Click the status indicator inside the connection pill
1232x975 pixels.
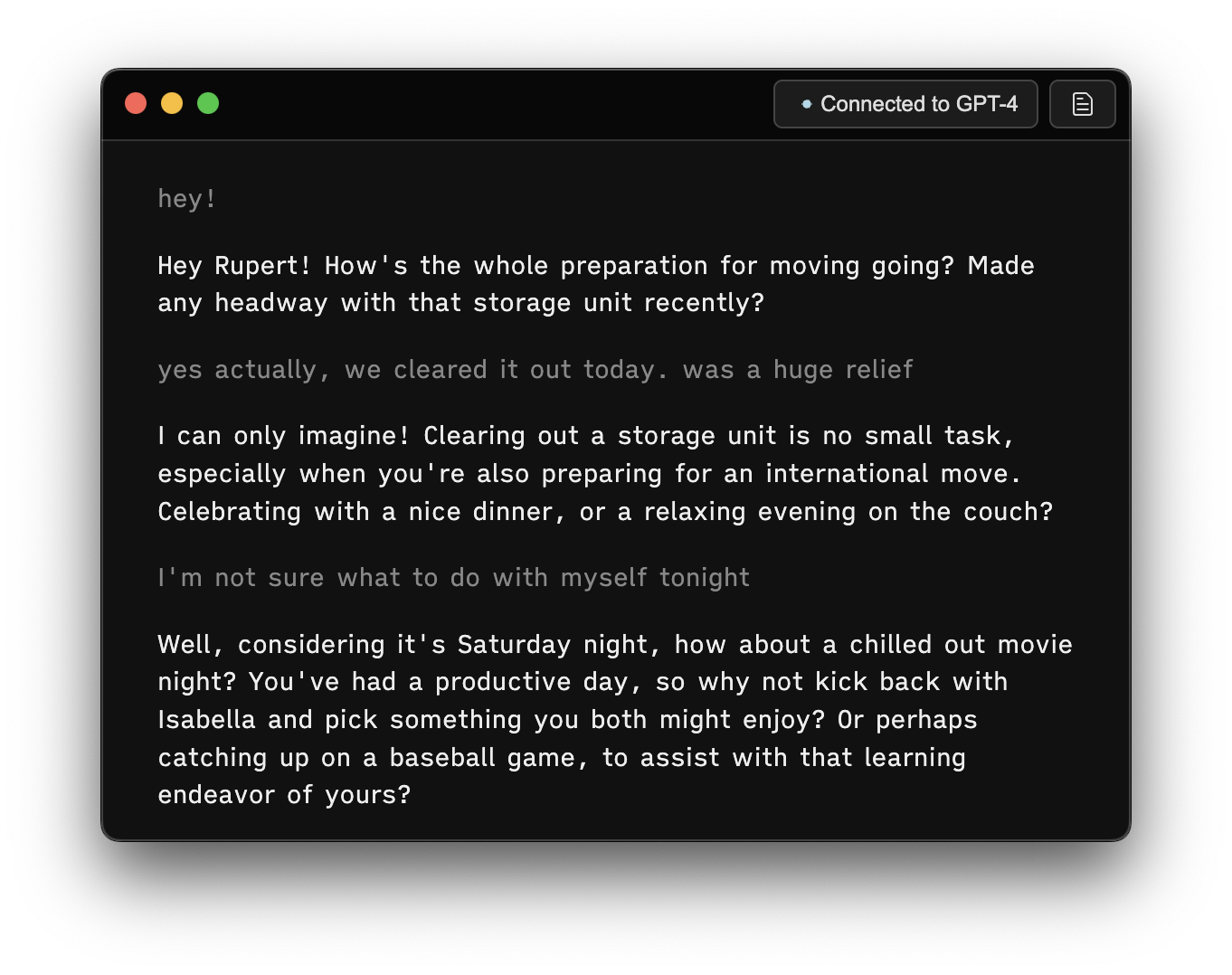tap(806, 104)
